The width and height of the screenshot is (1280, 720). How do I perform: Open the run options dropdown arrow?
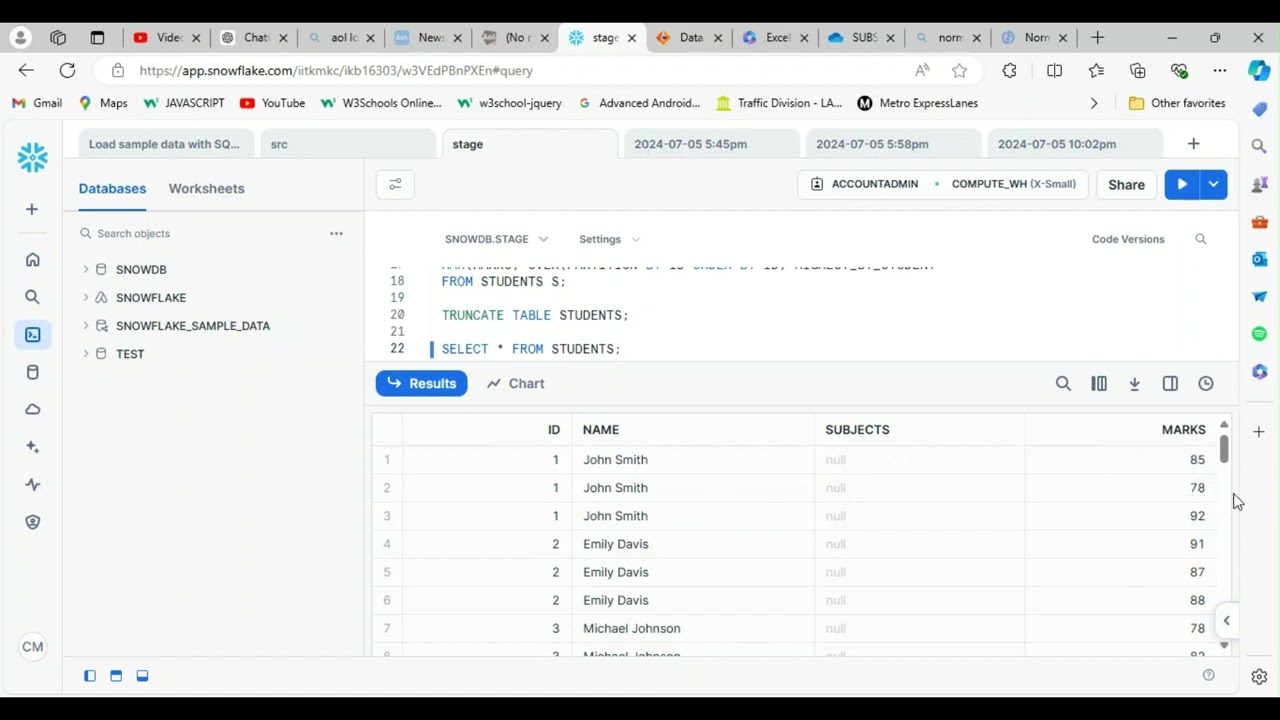1213,184
